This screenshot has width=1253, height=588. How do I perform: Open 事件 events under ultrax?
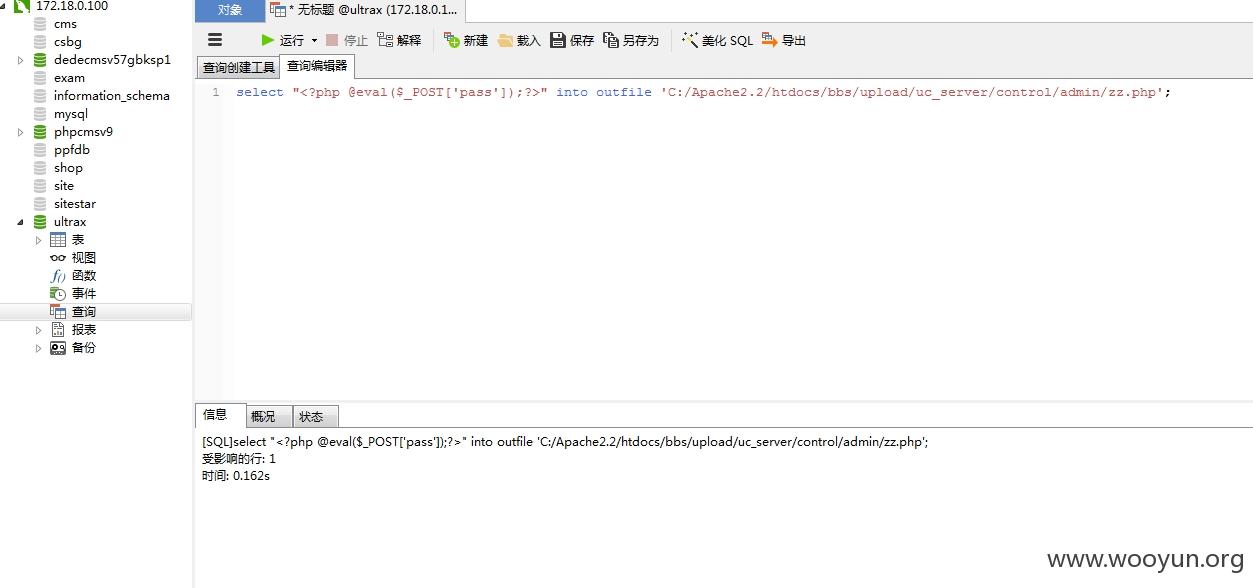(84, 294)
